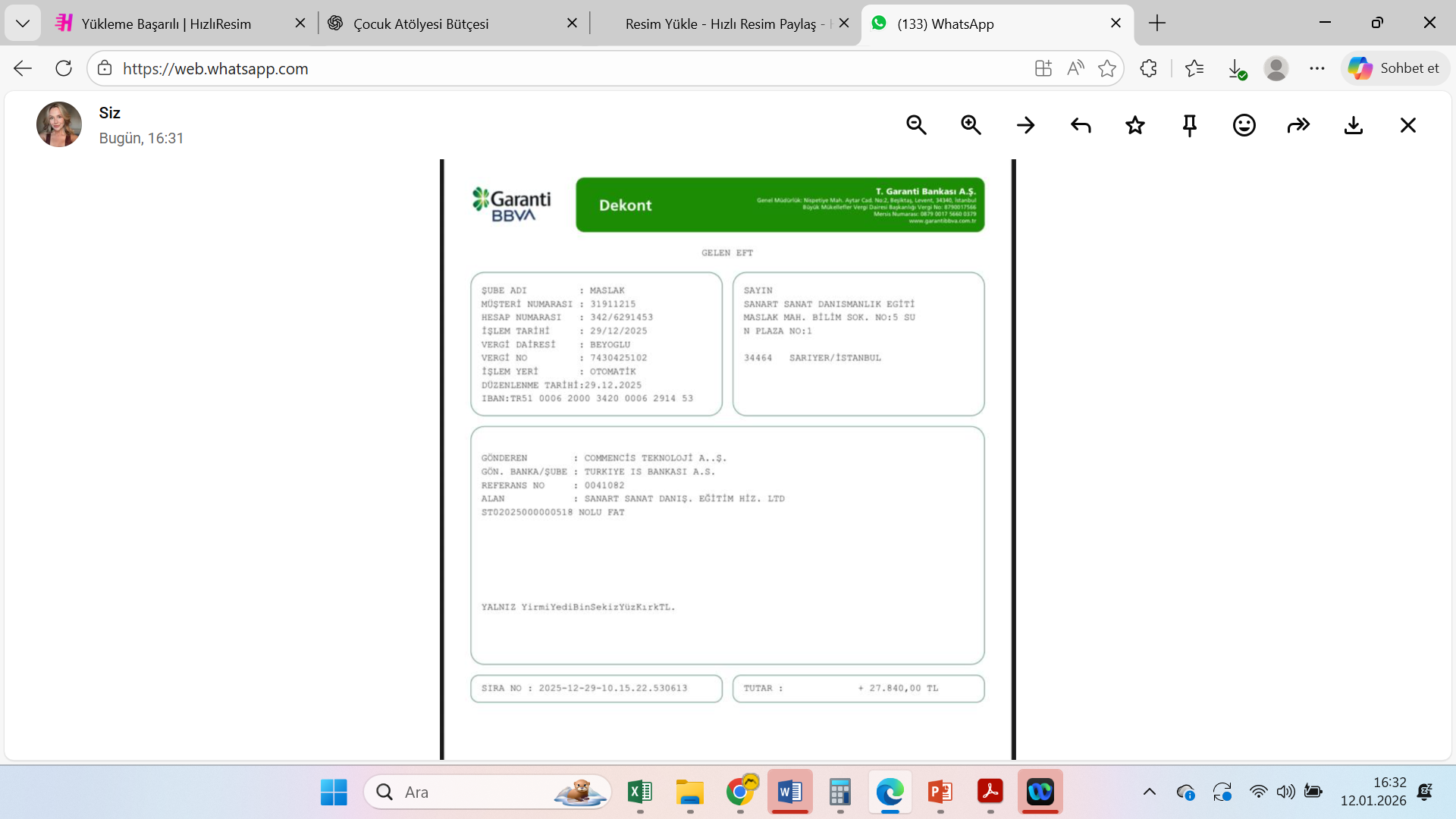
Task: Star the image message
Action: tap(1135, 125)
